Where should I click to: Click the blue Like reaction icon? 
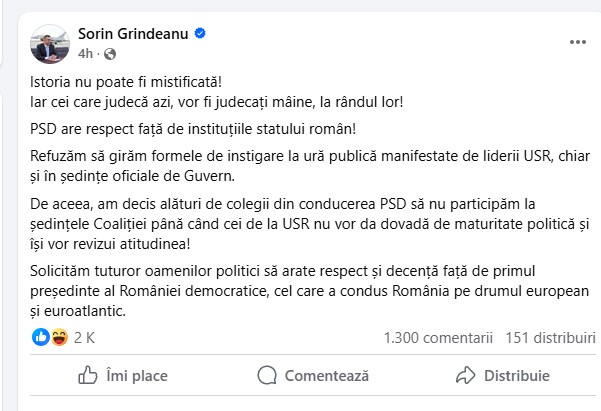coord(40,337)
